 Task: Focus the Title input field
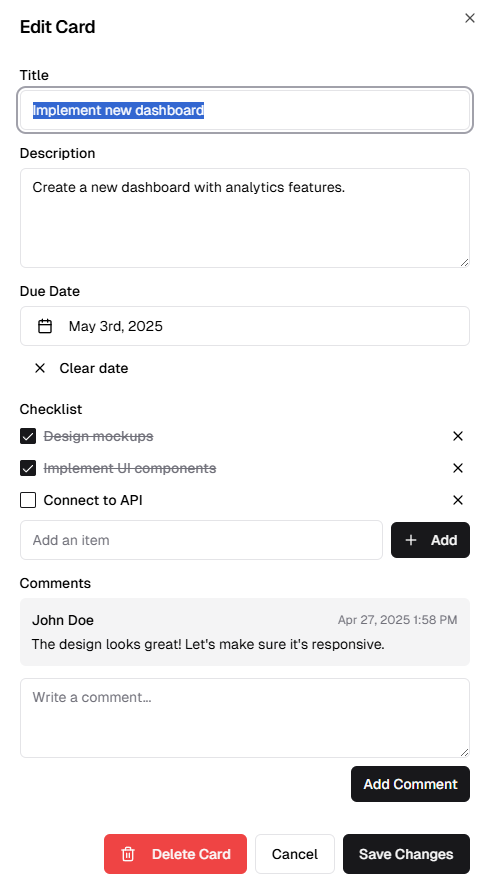point(245,110)
